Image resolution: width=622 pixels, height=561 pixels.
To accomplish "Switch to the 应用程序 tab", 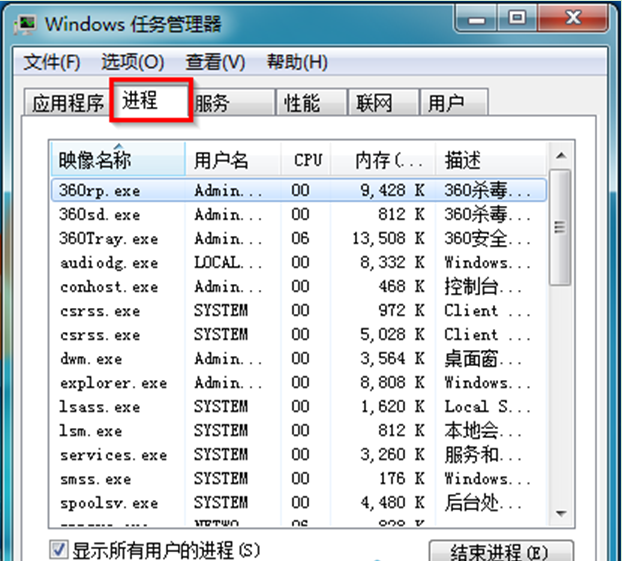I will [67, 103].
